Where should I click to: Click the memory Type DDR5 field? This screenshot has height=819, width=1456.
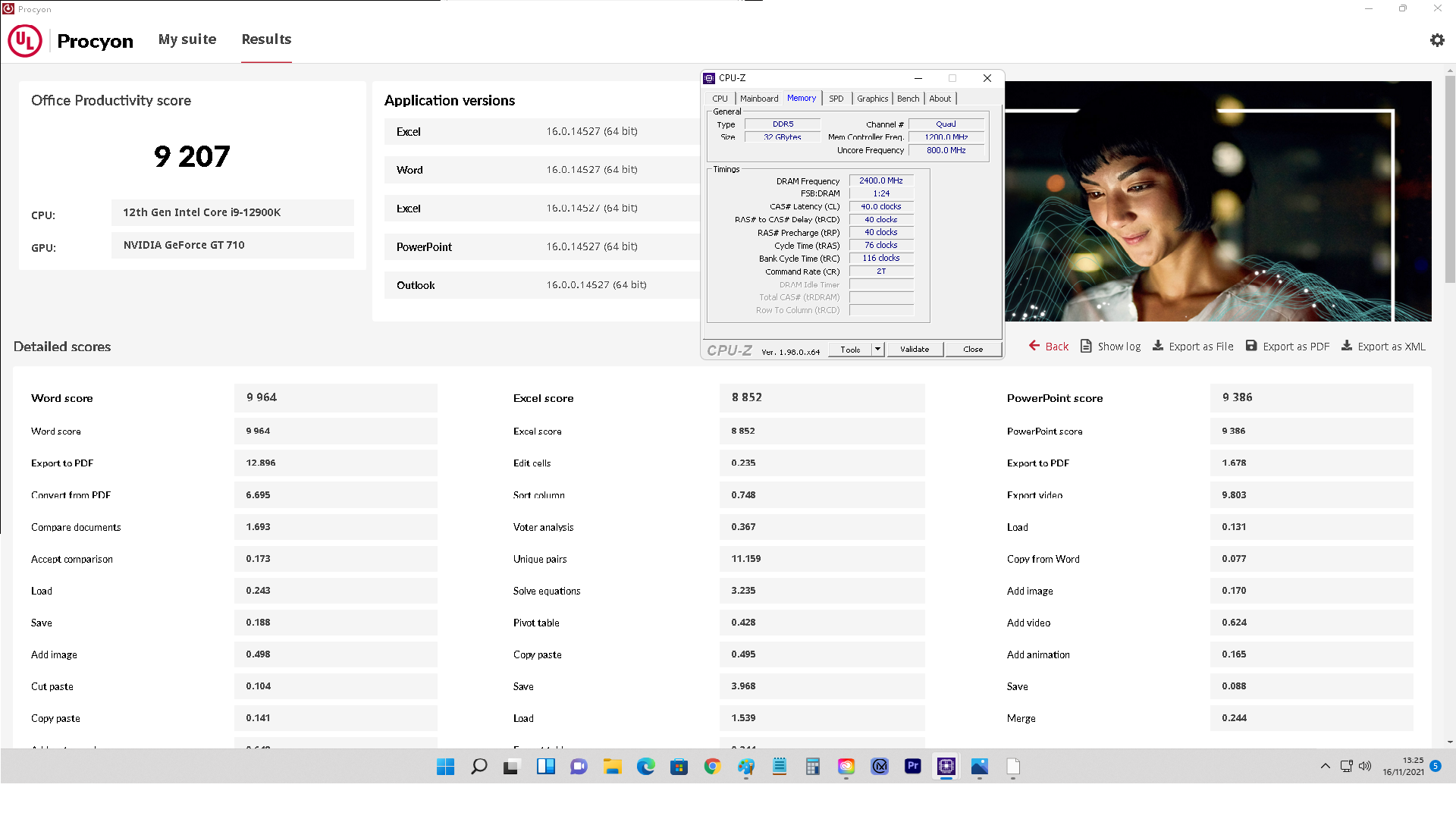point(783,124)
